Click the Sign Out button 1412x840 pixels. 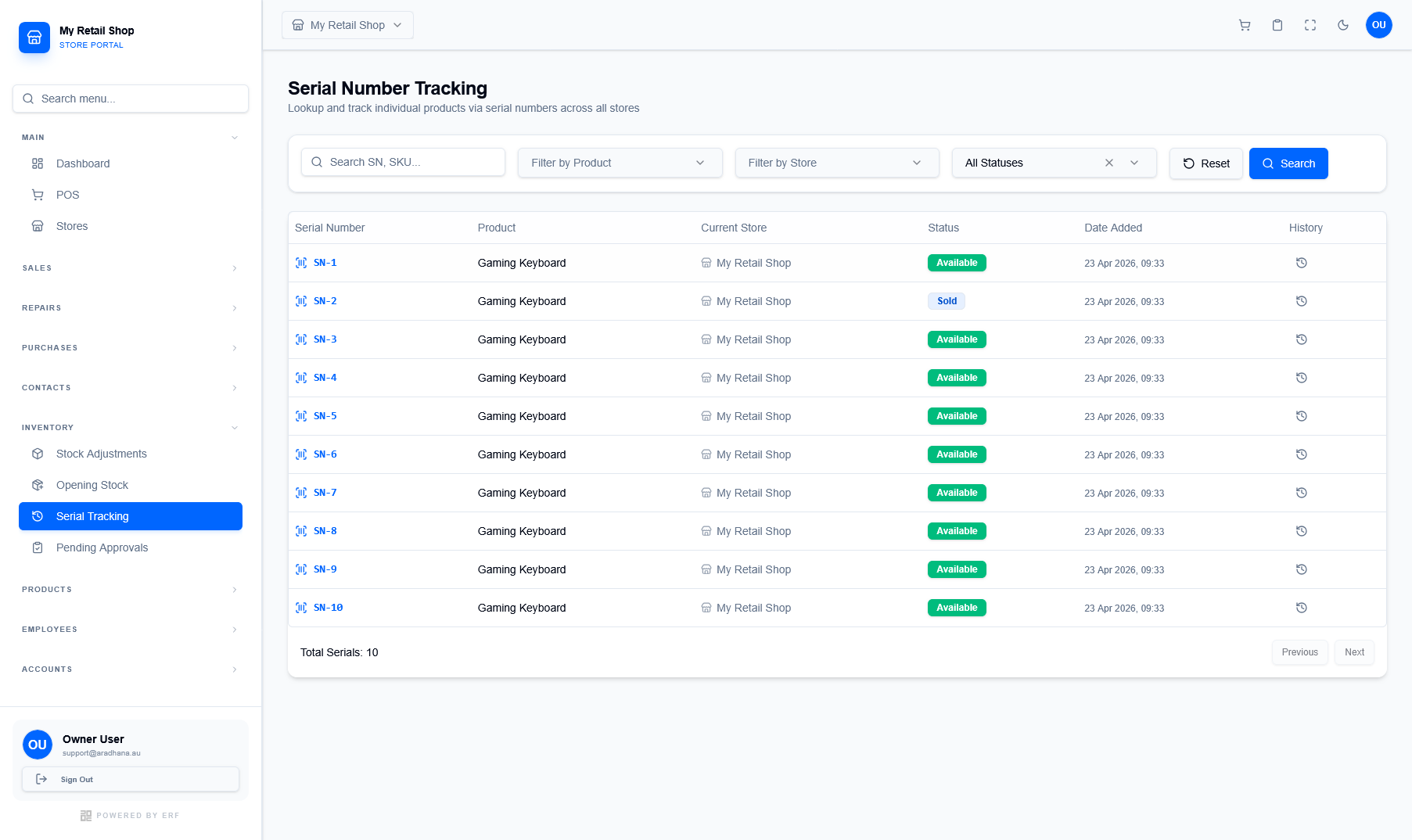(x=131, y=780)
